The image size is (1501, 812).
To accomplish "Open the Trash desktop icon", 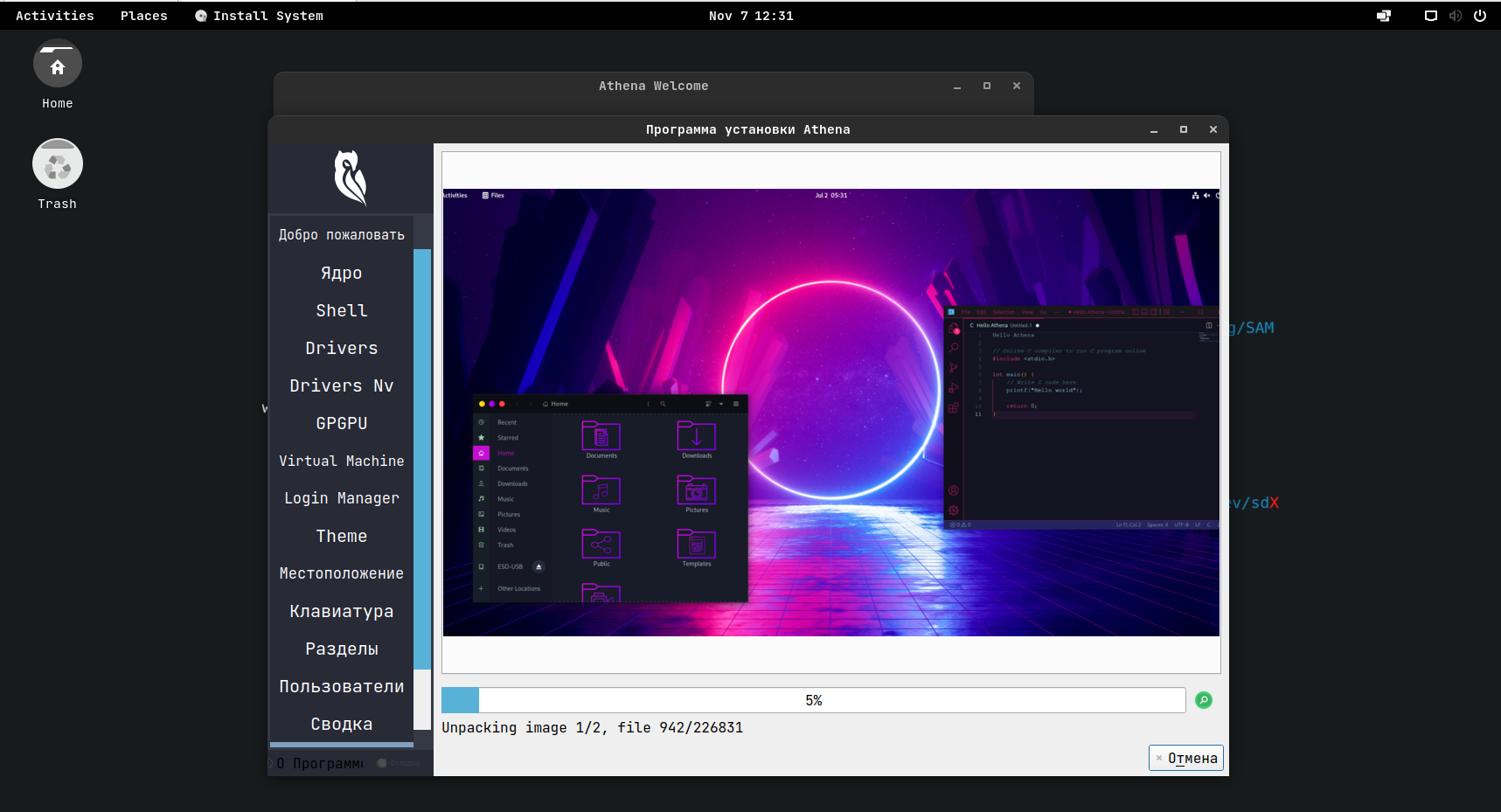I will 58,165.
